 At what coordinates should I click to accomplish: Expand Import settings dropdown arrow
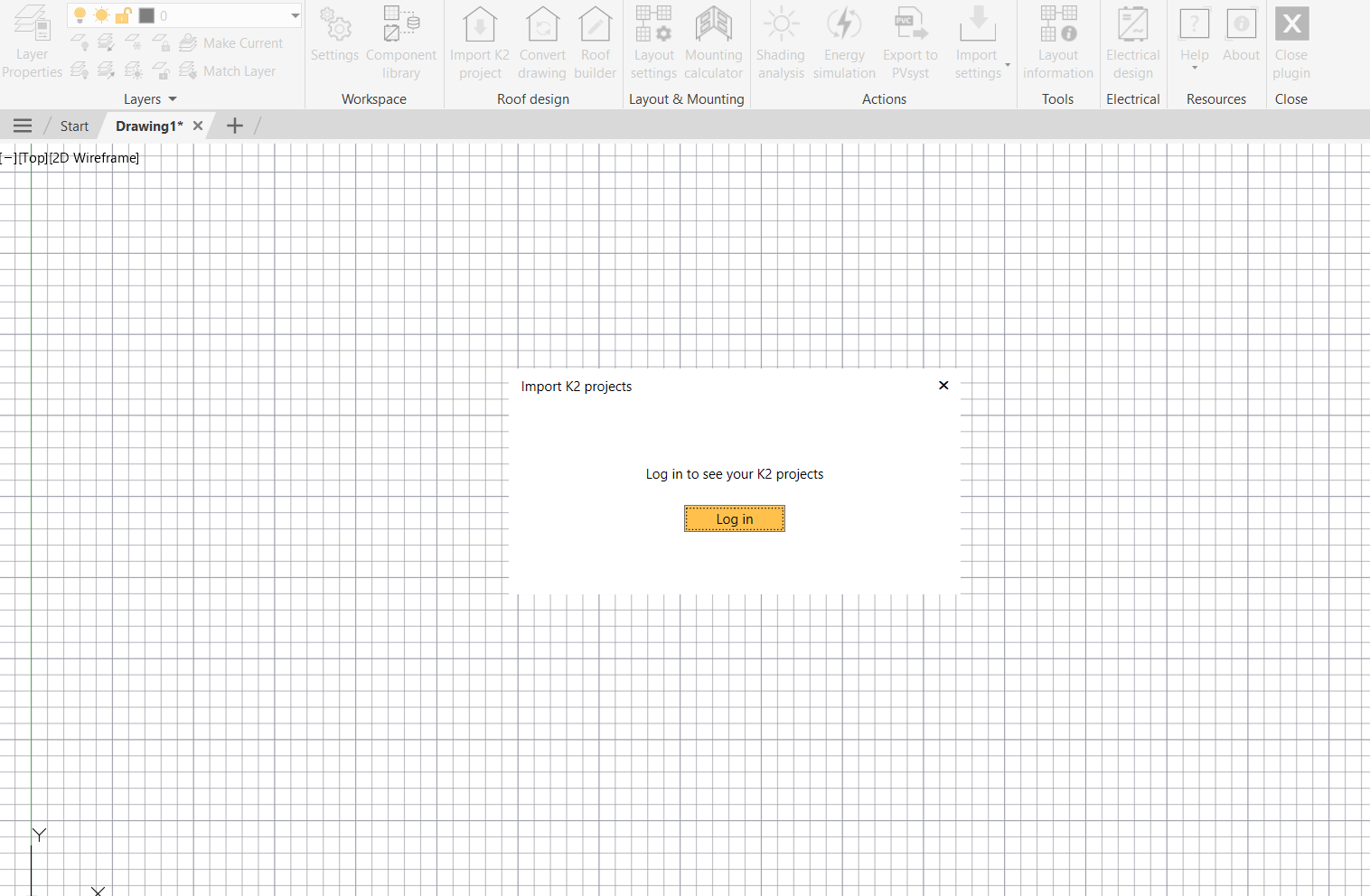pyautogui.click(x=1008, y=65)
